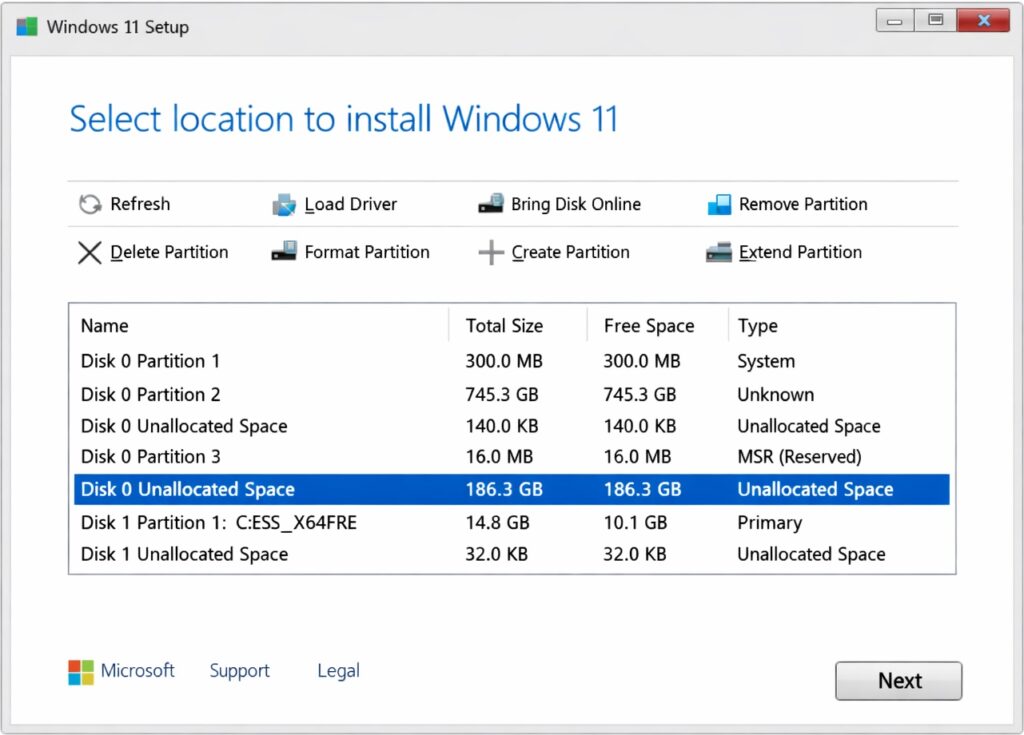
Task: Click the 10.1 GB free space cell
Action: [635, 523]
